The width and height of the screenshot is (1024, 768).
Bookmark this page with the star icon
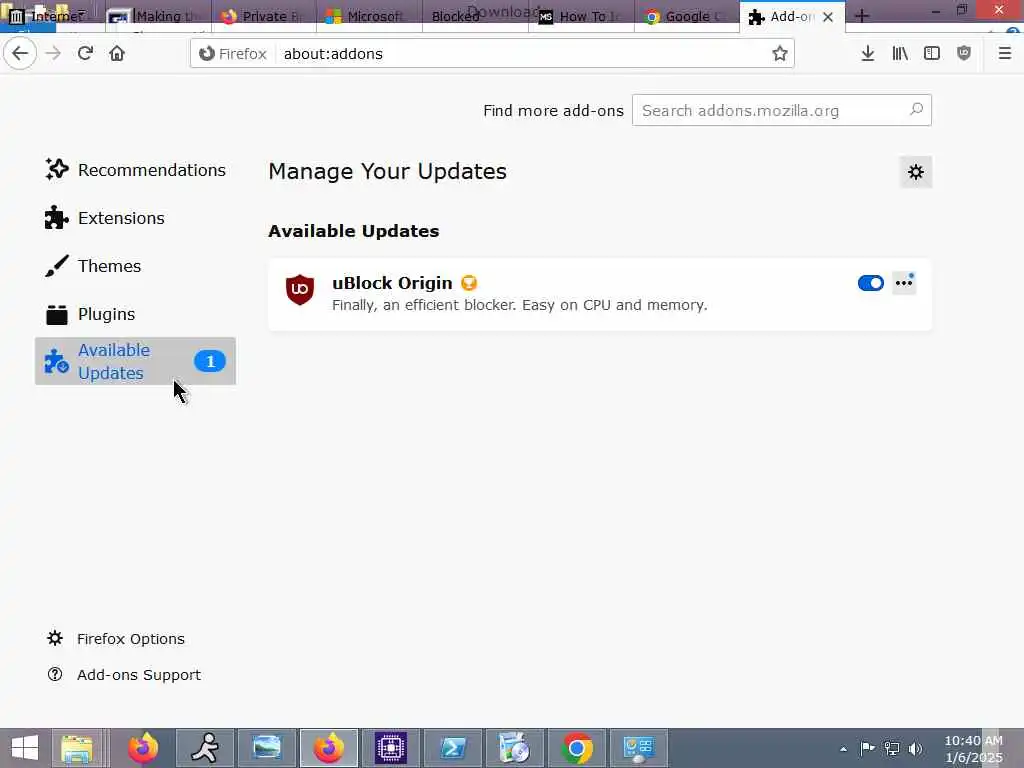point(779,54)
